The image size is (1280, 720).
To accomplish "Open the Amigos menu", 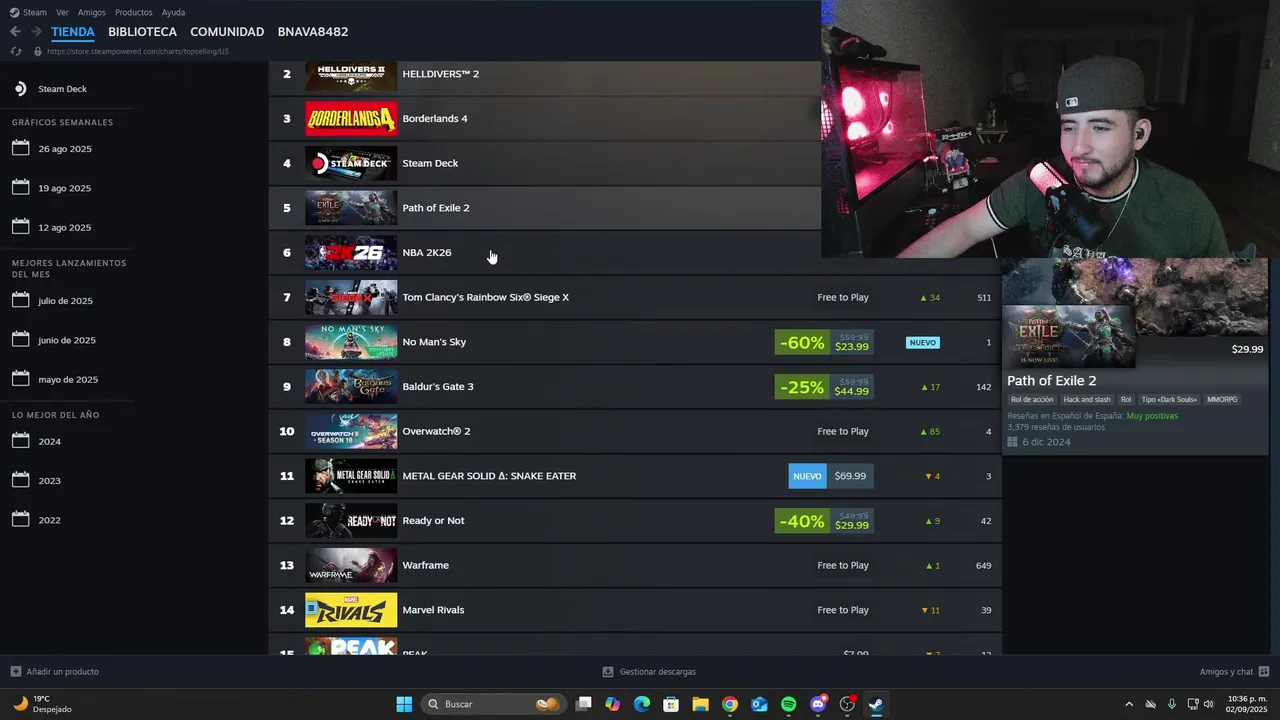I will click(92, 12).
